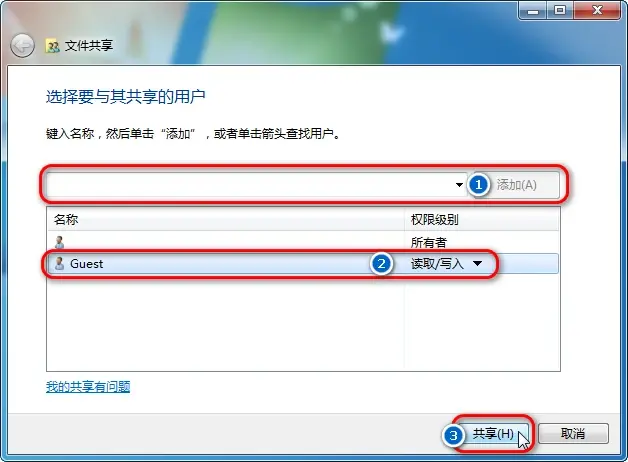The height and width of the screenshot is (462, 628).
Task: Click the blue number 2 marker
Action: click(381, 263)
